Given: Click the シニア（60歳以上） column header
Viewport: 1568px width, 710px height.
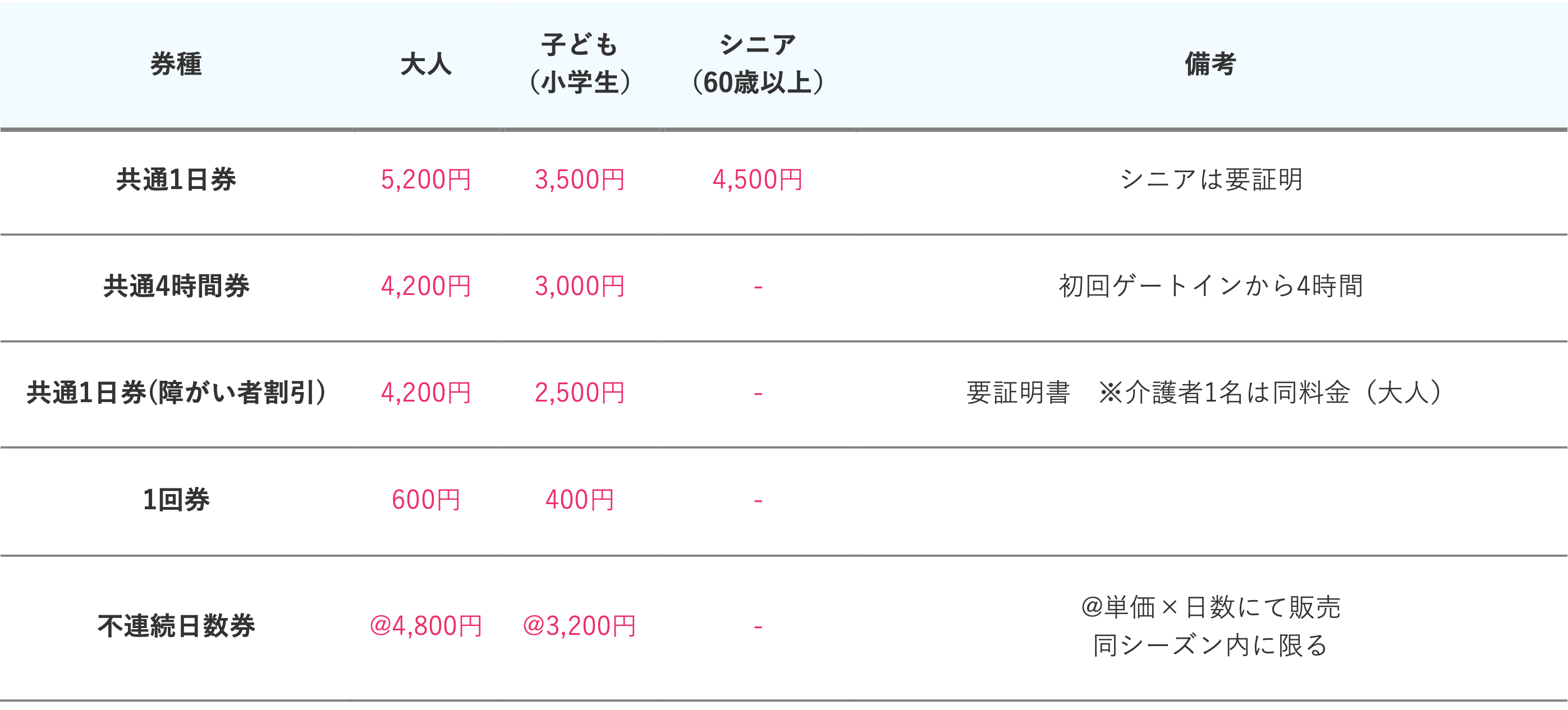Looking at the screenshot, I should coord(758,64).
